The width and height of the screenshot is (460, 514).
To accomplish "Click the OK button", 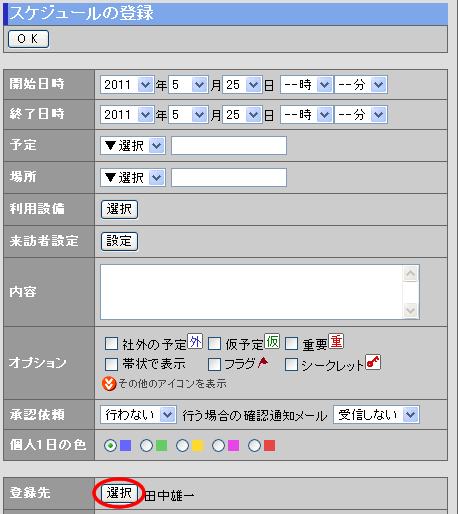I will (x=28, y=39).
